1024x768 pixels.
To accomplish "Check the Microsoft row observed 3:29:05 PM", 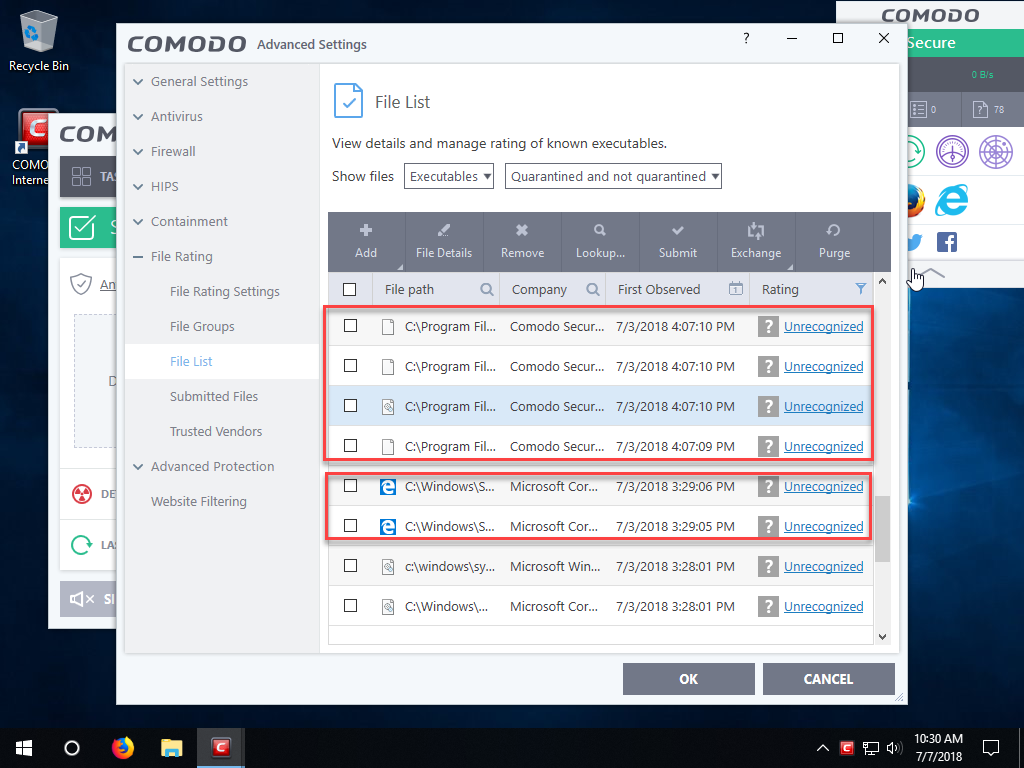I will pyautogui.click(x=351, y=526).
